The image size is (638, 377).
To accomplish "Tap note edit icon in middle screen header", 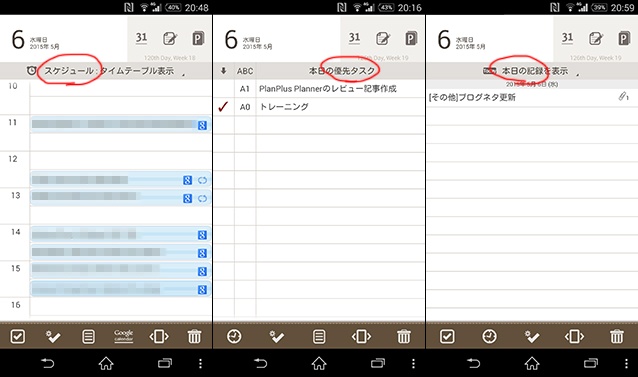I will click(382, 38).
